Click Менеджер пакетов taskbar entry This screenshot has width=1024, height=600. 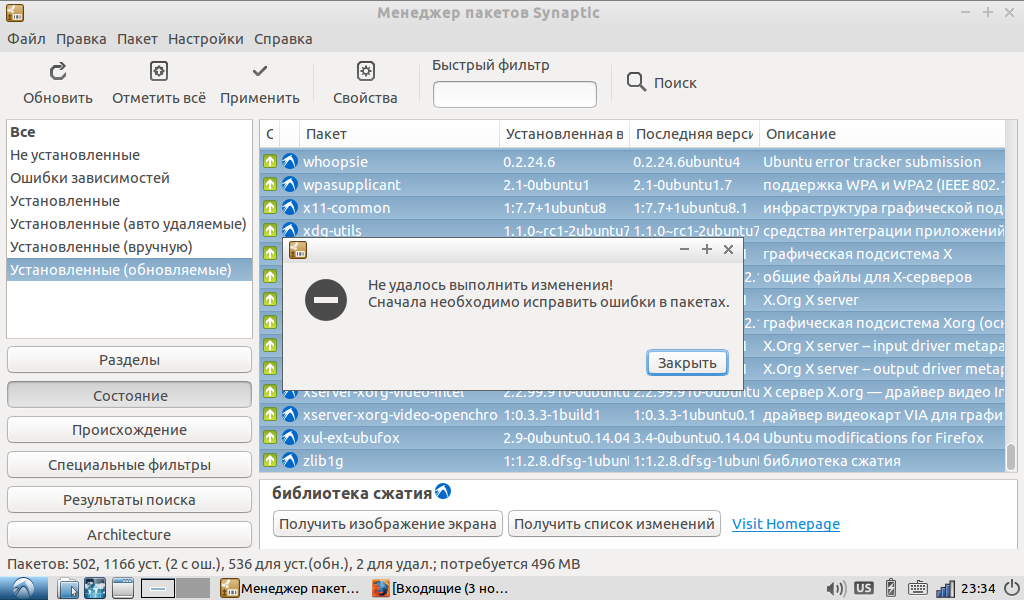pos(290,588)
